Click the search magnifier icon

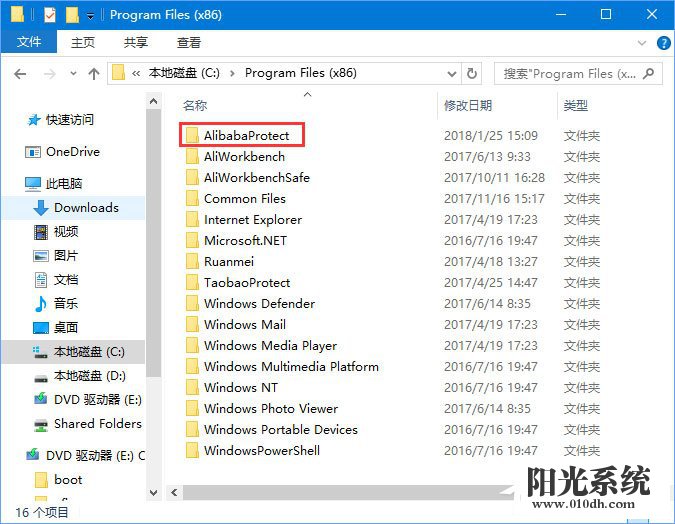pyautogui.click(x=649, y=74)
